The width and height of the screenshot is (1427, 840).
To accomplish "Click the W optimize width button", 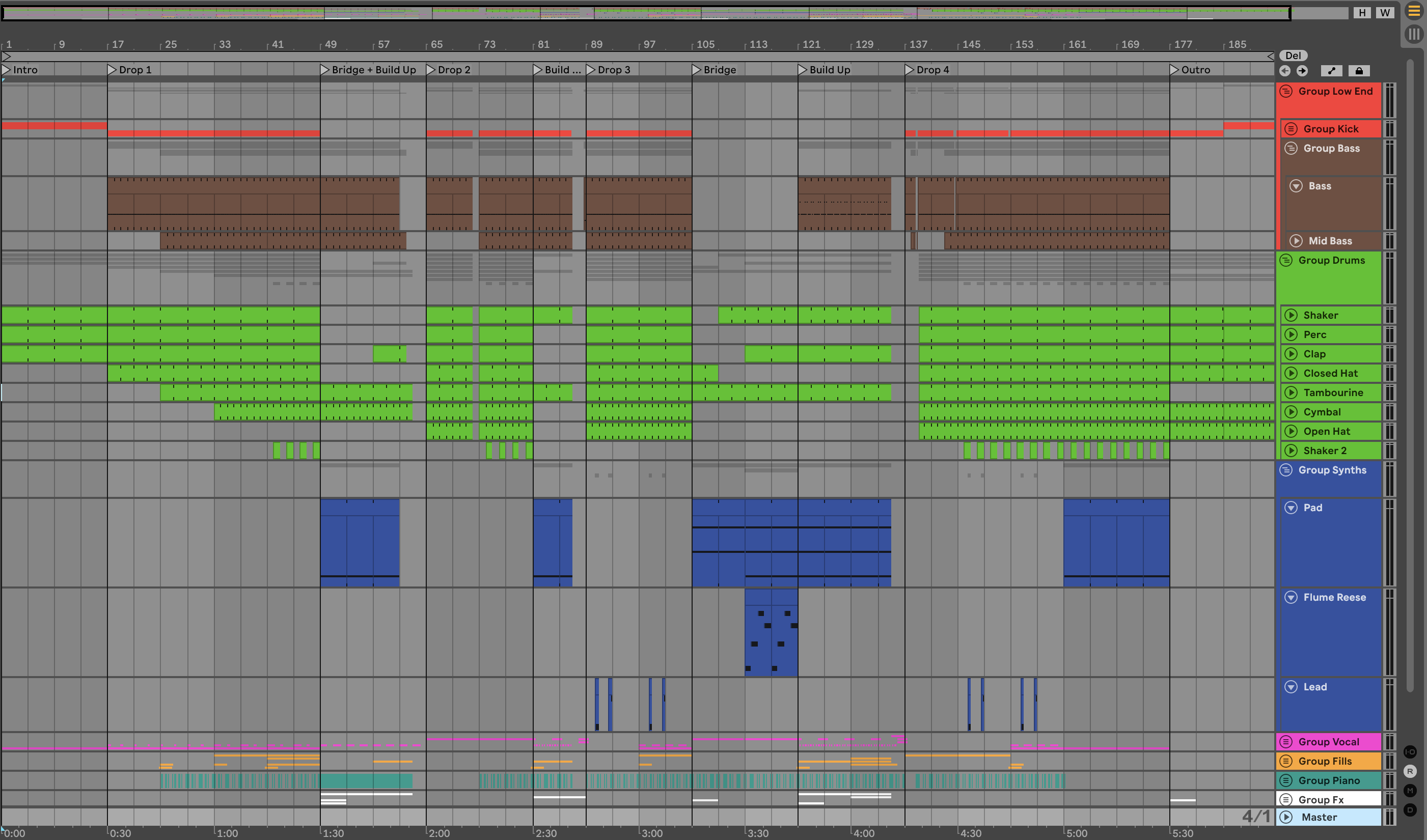I will pyautogui.click(x=1385, y=12).
